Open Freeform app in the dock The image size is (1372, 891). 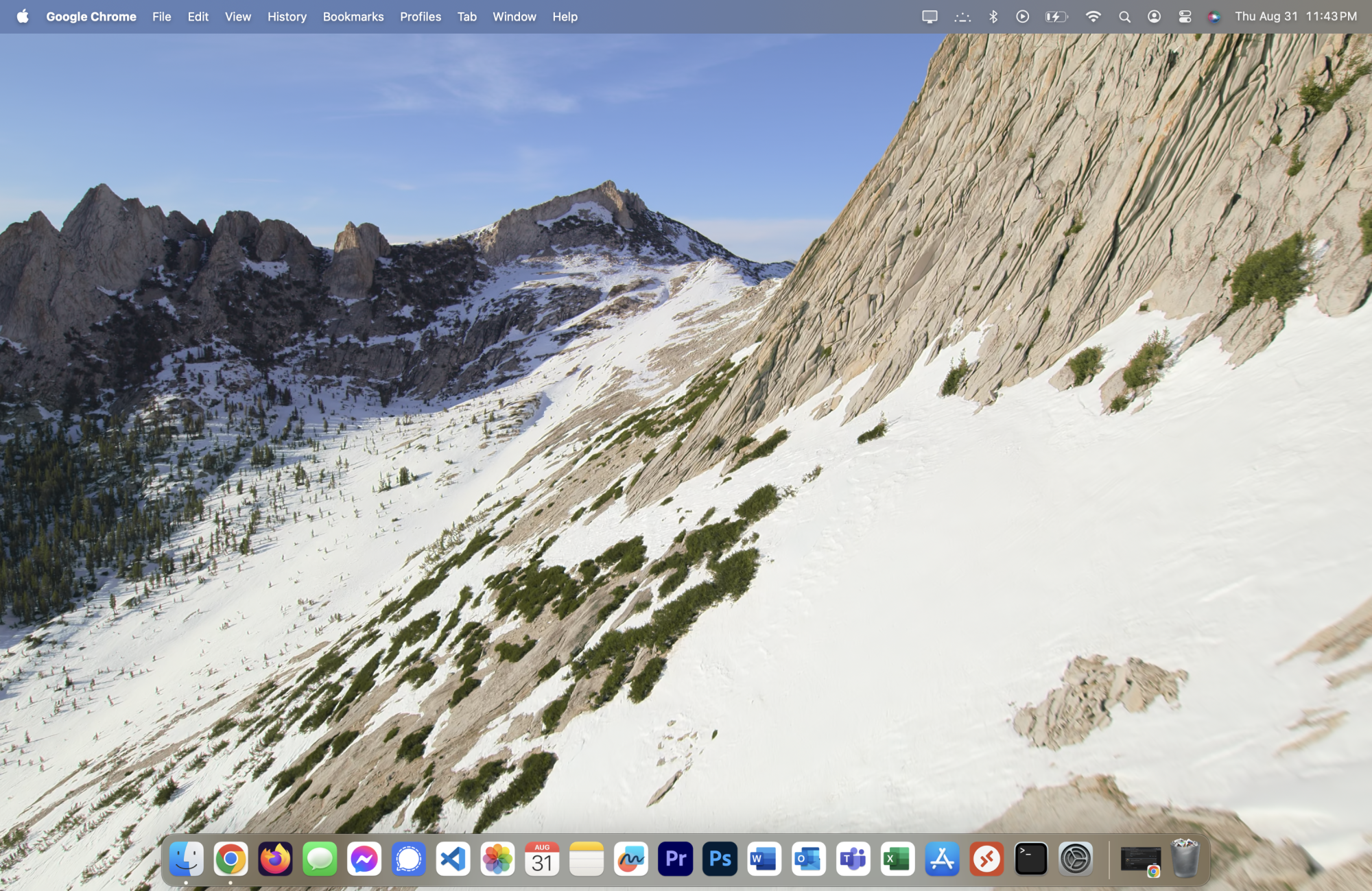[x=630, y=859]
